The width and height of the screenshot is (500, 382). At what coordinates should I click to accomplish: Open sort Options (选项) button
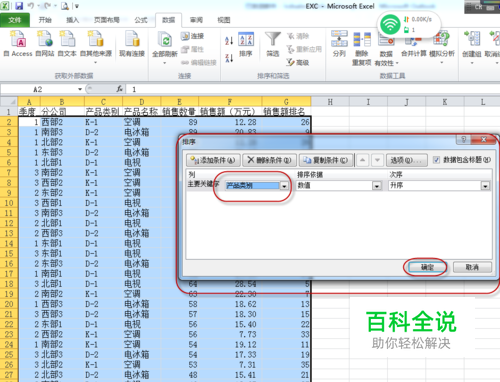tap(406, 160)
